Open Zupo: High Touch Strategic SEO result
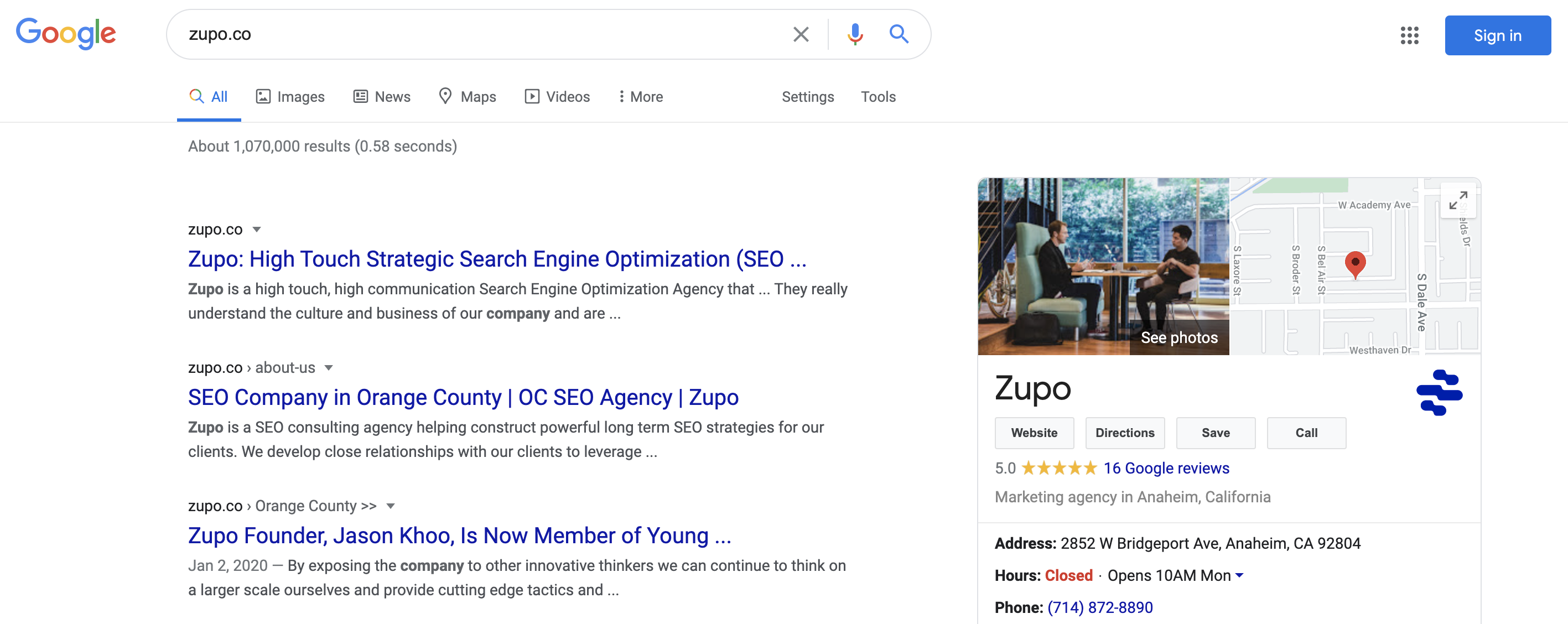 tap(497, 259)
